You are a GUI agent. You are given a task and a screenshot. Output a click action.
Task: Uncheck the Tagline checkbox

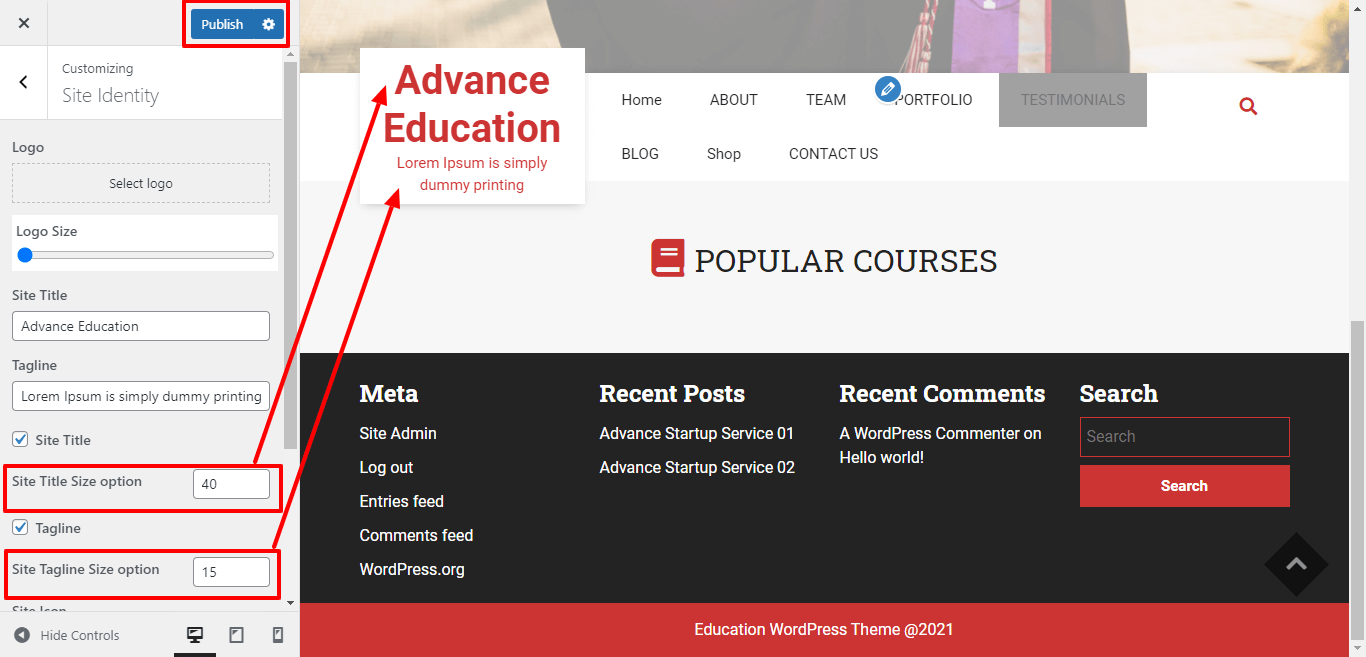click(x=20, y=527)
